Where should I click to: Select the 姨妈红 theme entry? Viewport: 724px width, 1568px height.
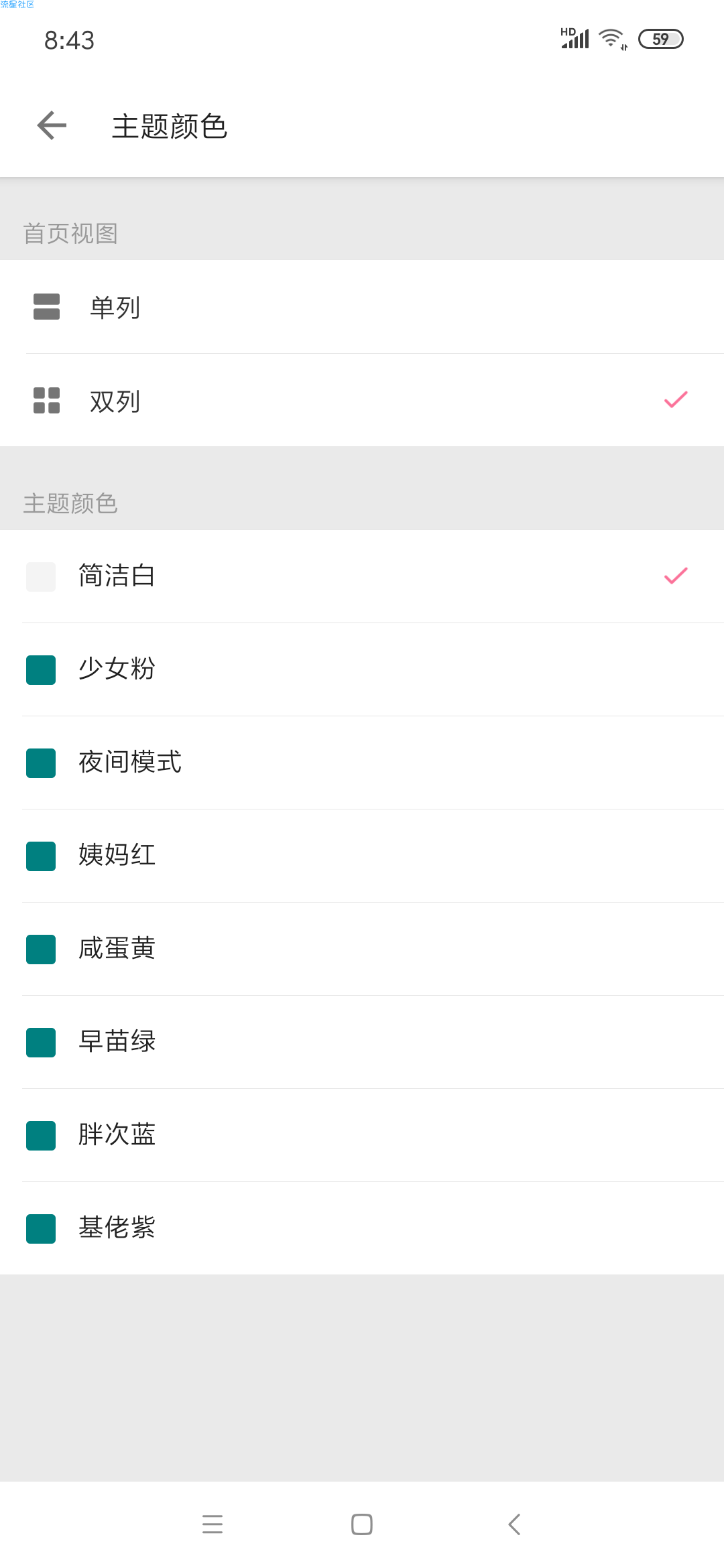pyautogui.click(x=362, y=856)
